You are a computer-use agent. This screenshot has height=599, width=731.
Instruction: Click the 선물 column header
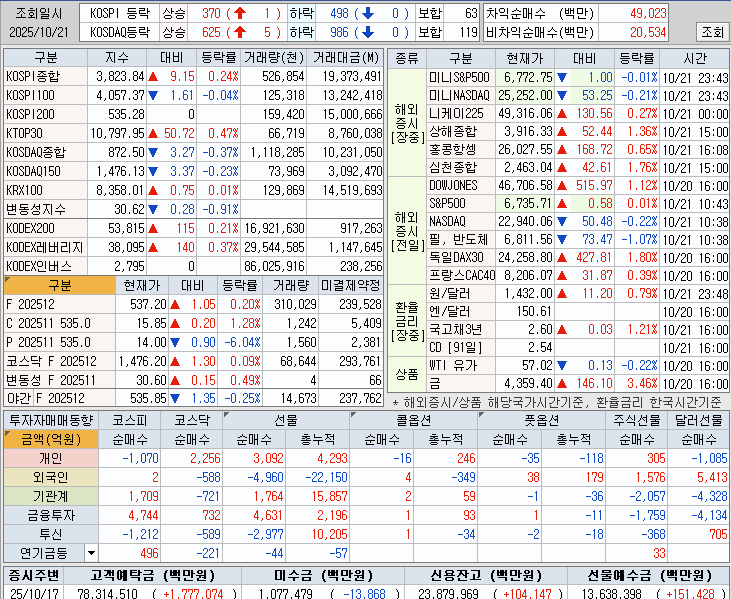[286, 420]
